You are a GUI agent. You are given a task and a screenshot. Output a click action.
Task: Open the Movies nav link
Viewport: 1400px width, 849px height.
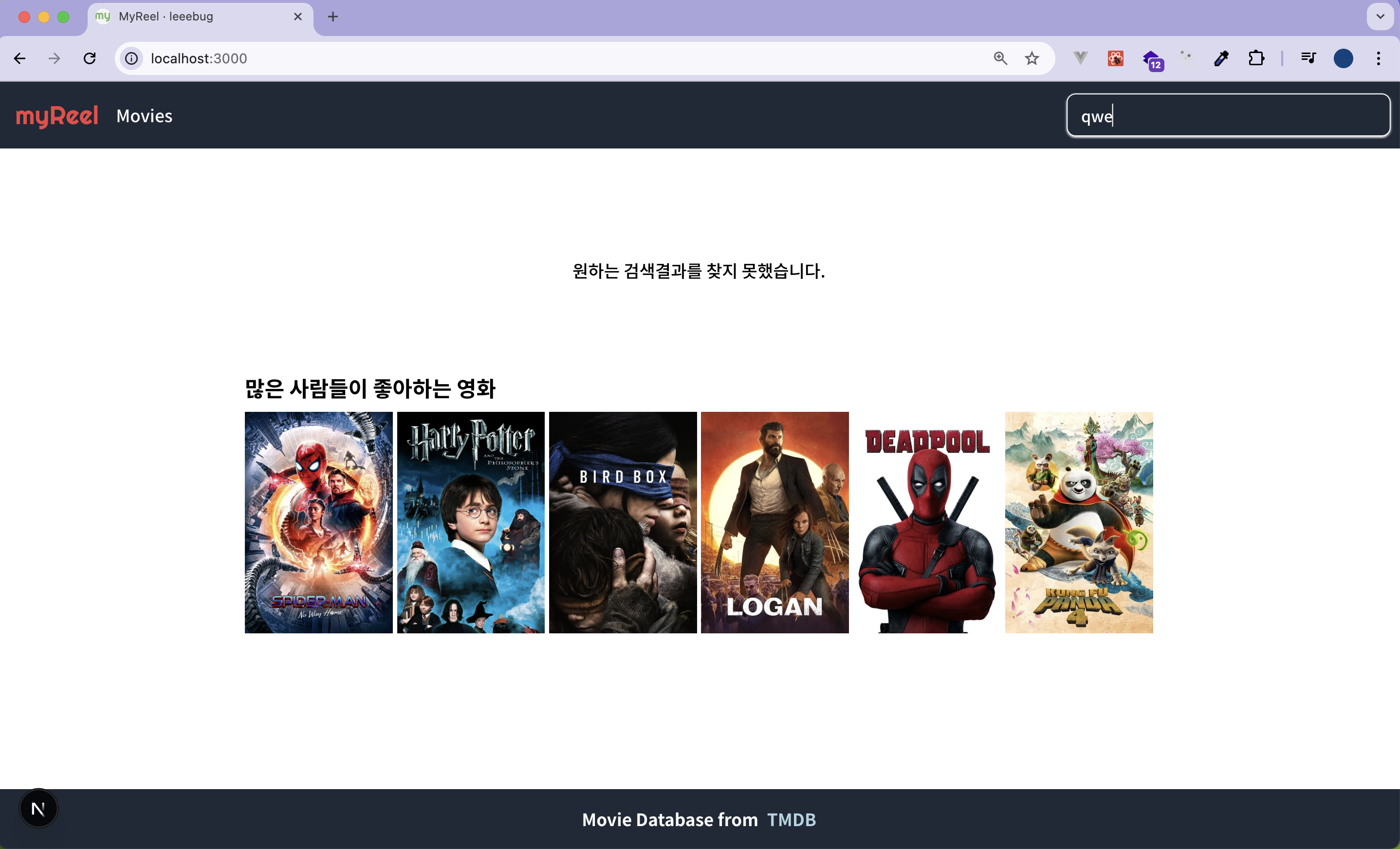point(144,116)
